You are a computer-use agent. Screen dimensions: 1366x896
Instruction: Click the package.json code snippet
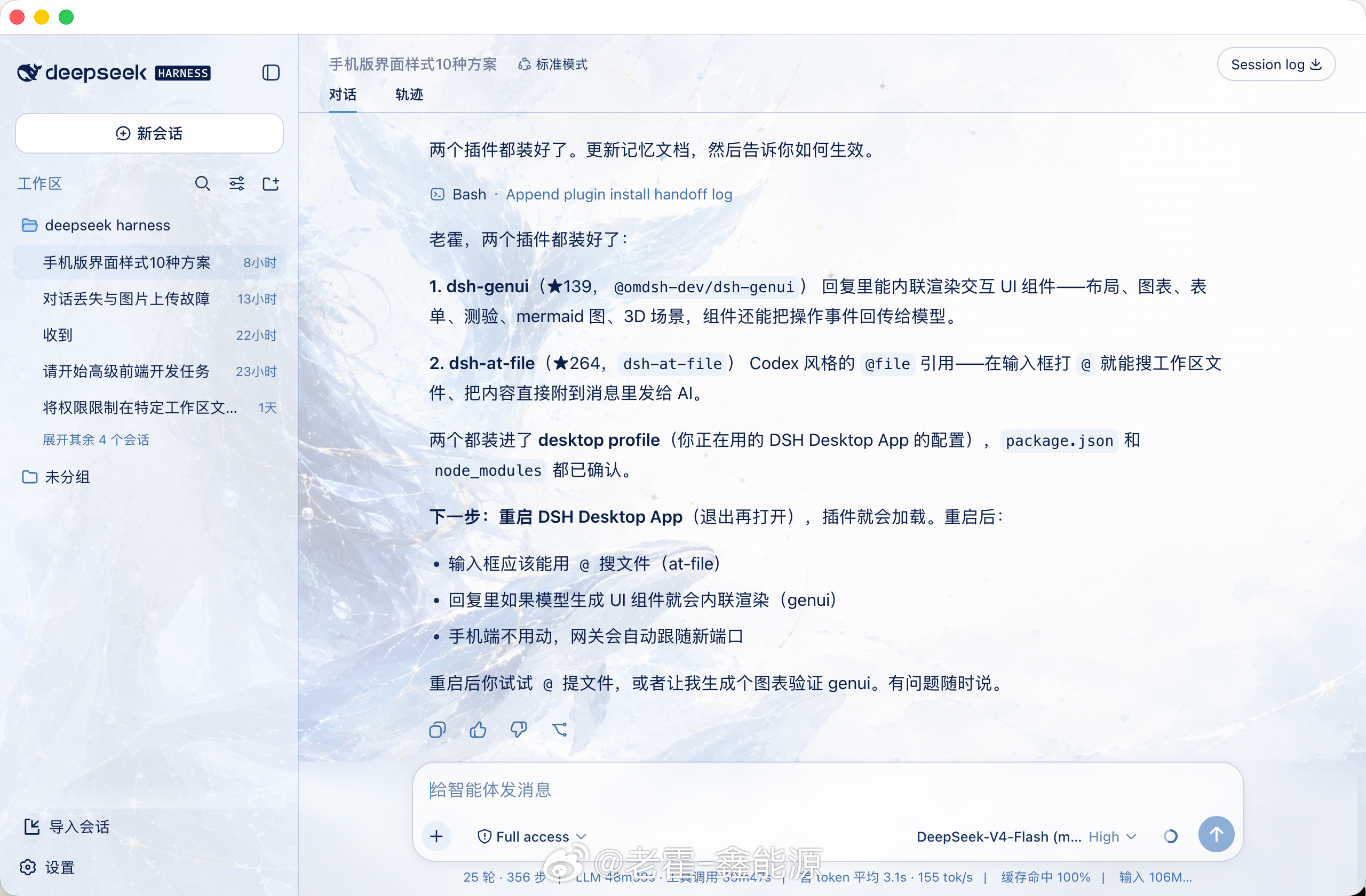1060,441
